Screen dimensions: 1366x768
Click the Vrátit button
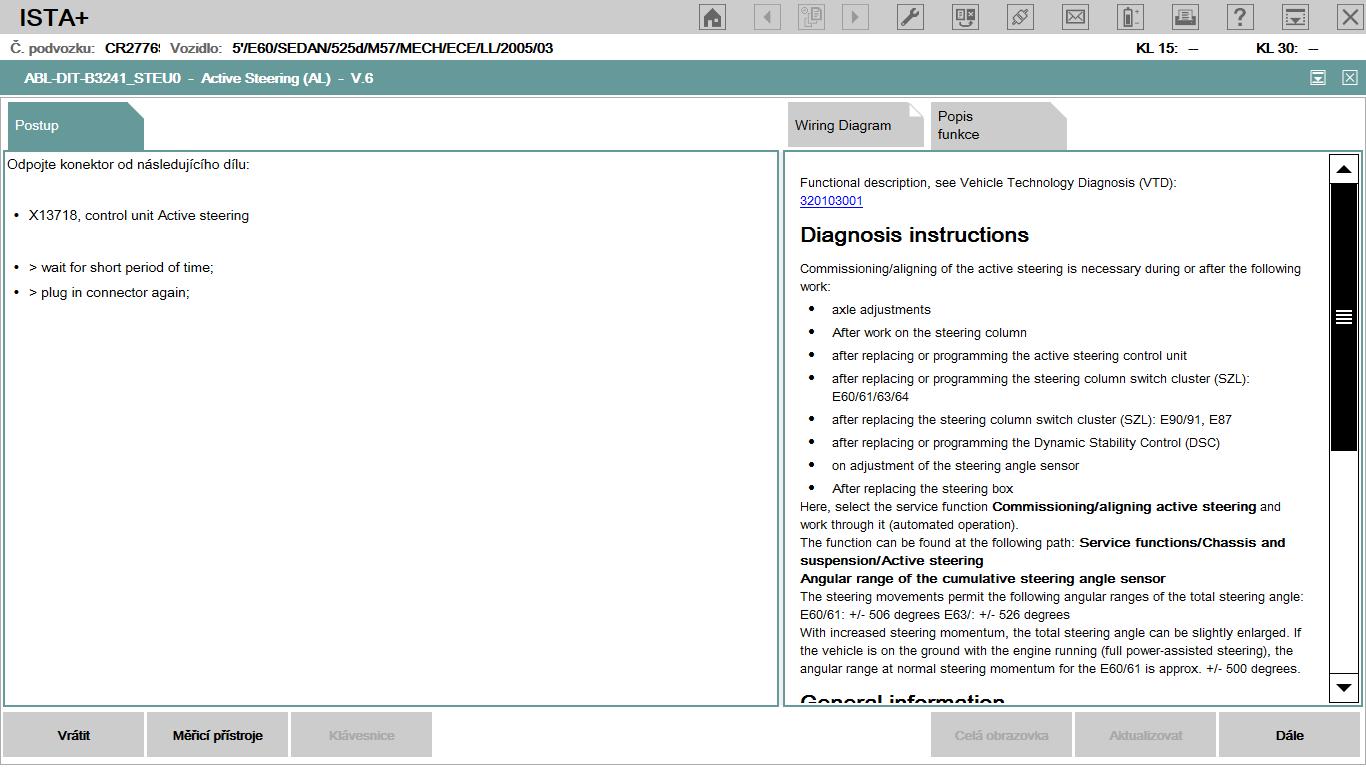coord(74,735)
